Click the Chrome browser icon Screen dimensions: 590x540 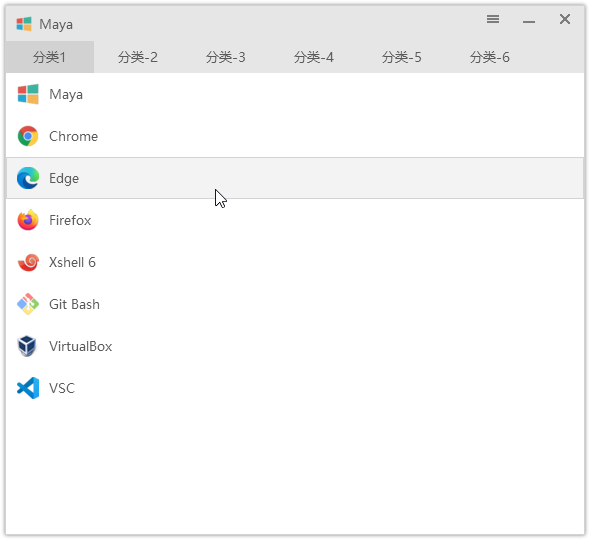tap(28, 136)
